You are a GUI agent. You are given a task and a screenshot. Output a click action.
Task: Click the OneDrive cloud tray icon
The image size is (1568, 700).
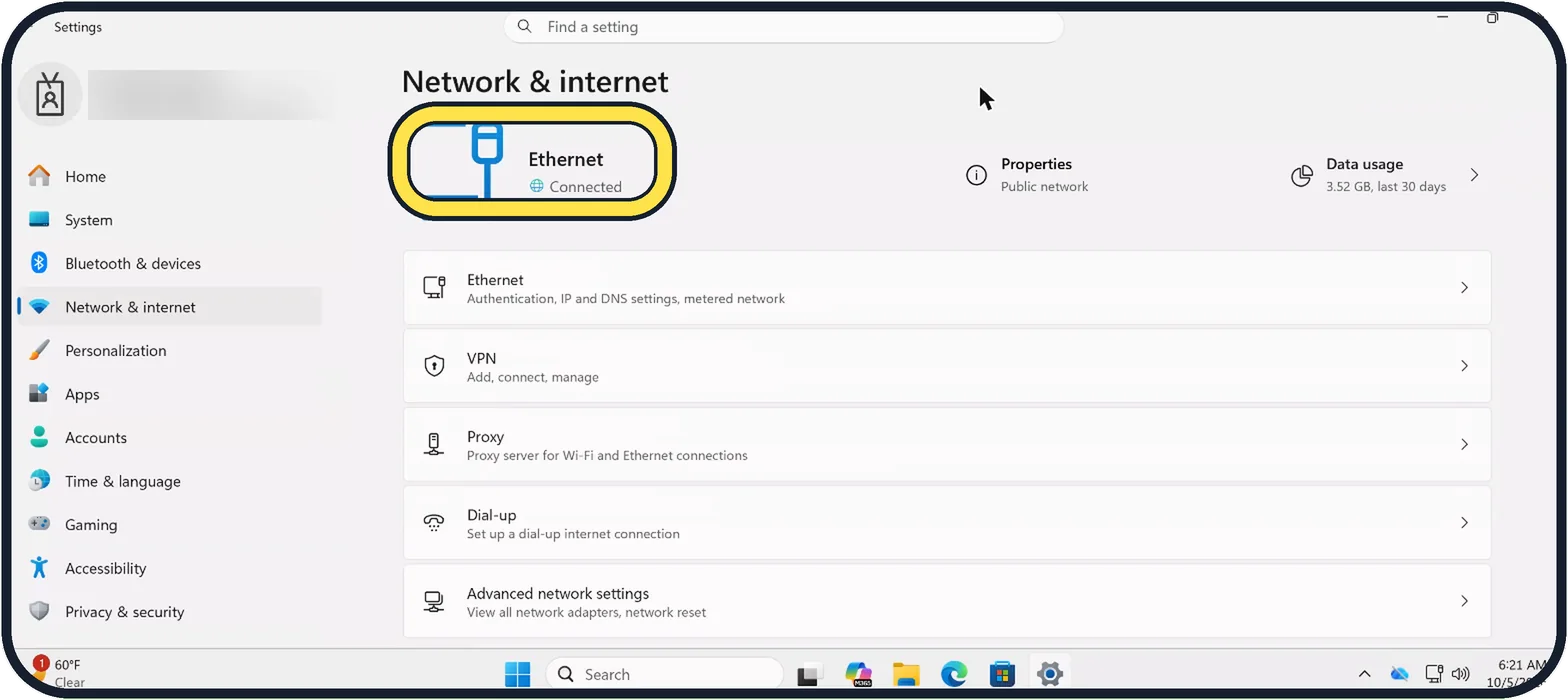click(x=1400, y=674)
